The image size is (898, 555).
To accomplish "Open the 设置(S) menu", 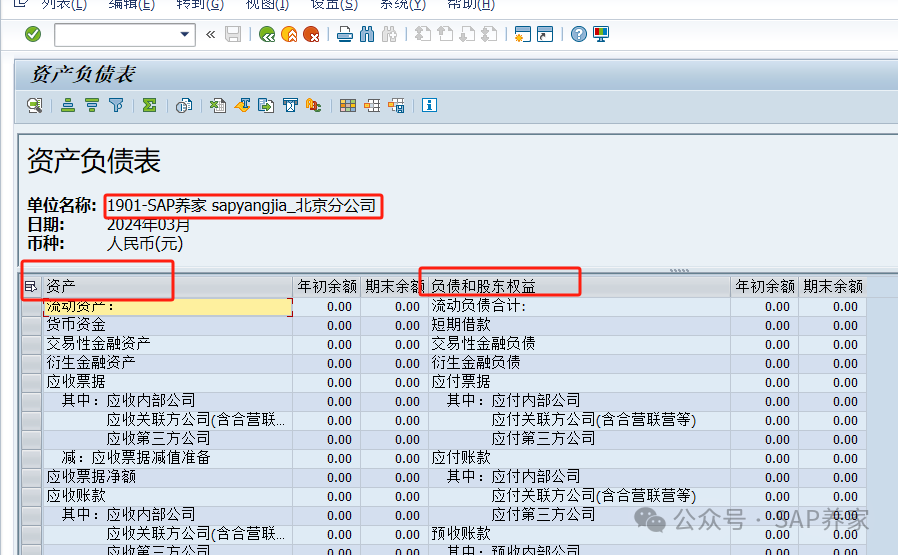I will (x=334, y=5).
